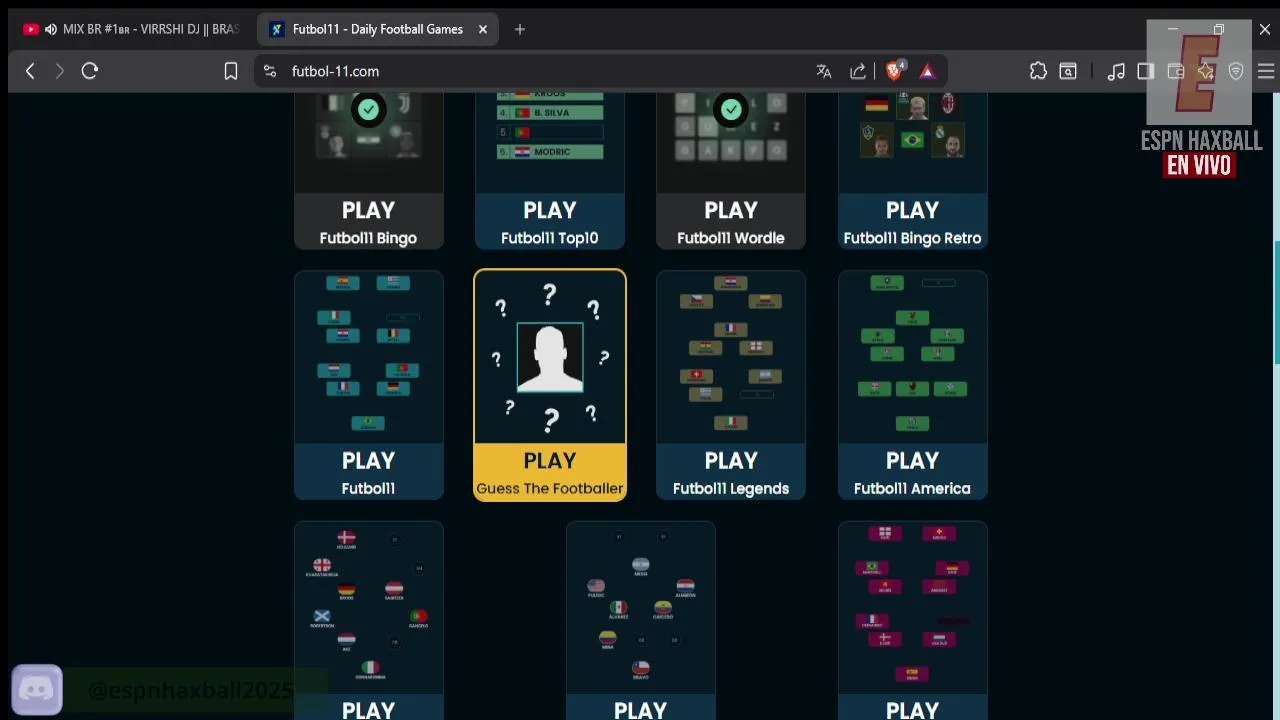Play Guess The Footballer
The height and width of the screenshot is (720, 1280).
click(550, 472)
